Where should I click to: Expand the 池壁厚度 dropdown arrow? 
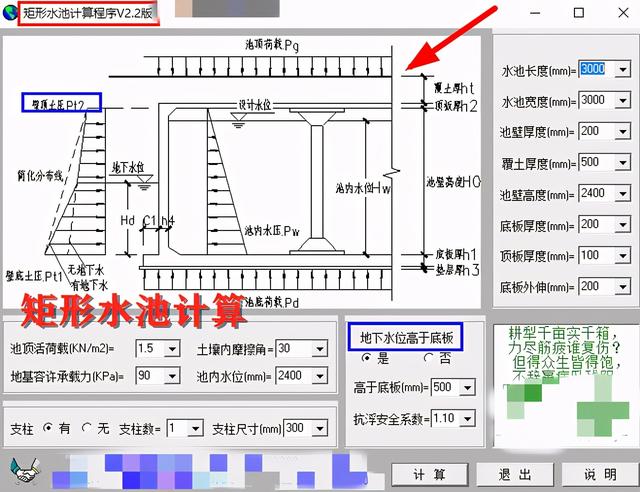(x=622, y=131)
